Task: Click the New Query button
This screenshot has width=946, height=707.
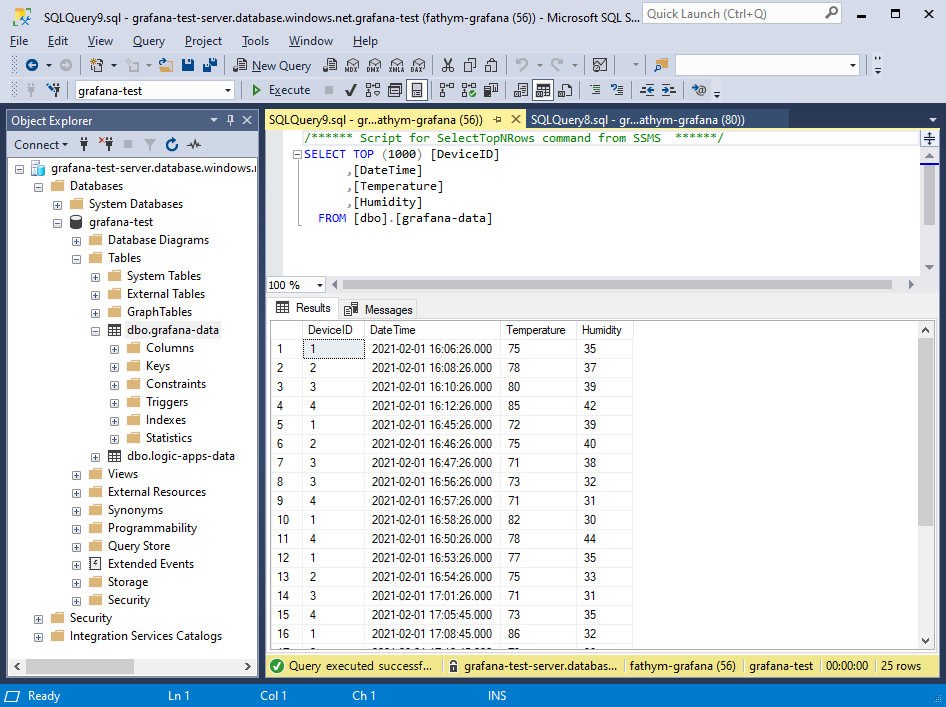Action: coord(272,65)
